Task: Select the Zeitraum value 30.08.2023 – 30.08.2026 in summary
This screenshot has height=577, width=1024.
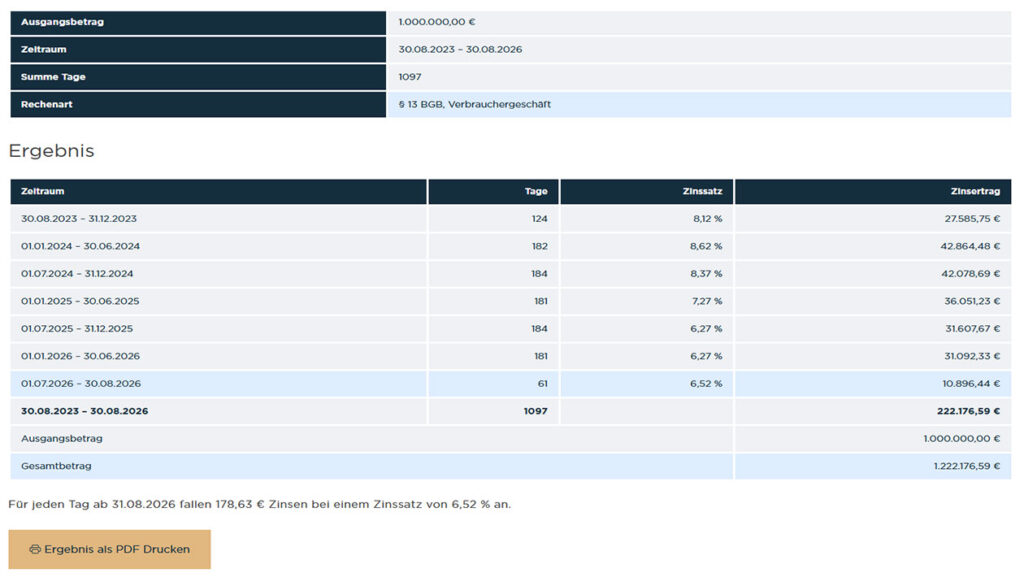Action: pyautogui.click(x=460, y=49)
